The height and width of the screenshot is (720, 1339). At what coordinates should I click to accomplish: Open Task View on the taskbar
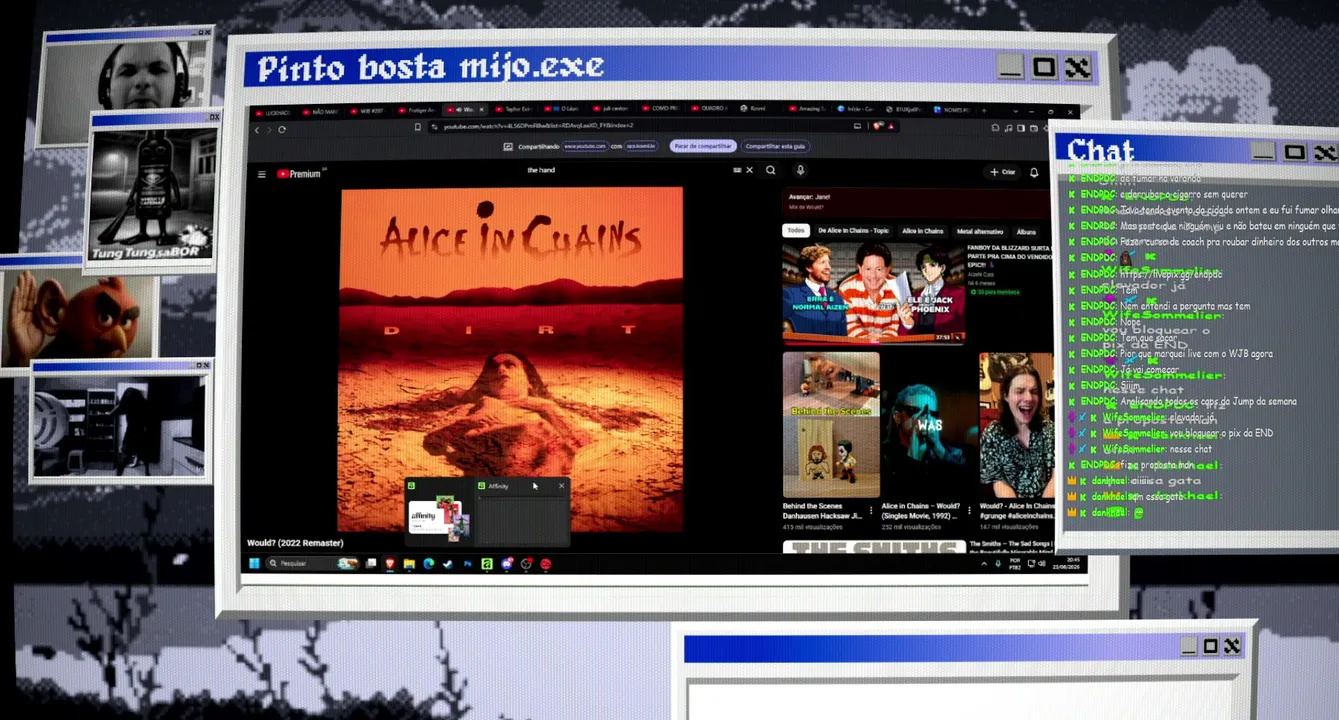[x=371, y=564]
